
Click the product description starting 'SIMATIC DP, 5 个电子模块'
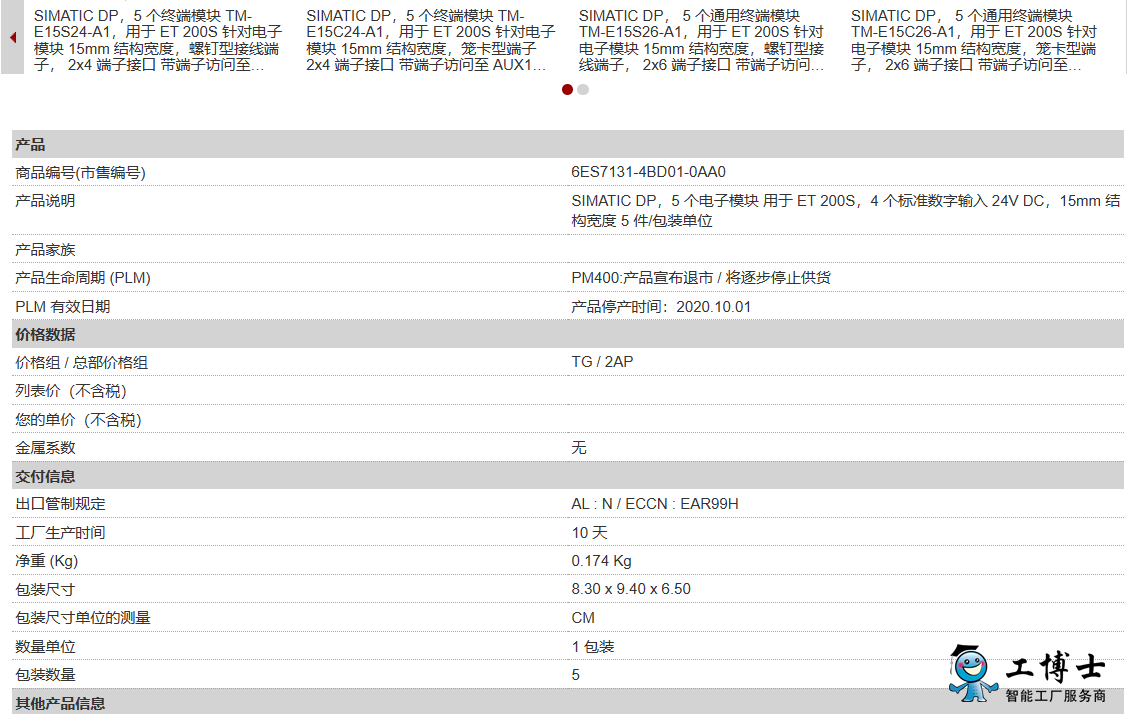(x=845, y=211)
